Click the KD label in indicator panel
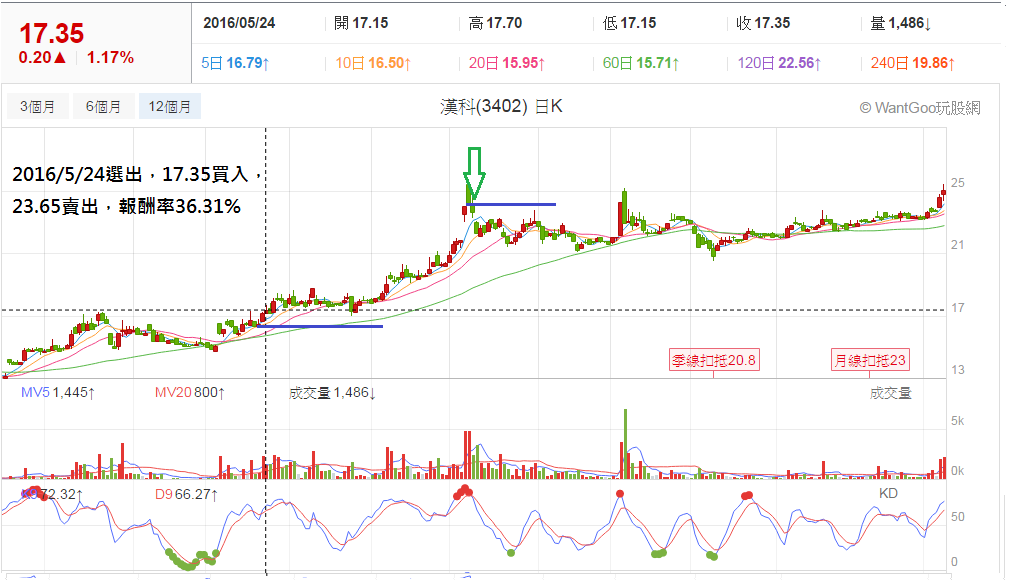1010x580 pixels. click(888, 494)
